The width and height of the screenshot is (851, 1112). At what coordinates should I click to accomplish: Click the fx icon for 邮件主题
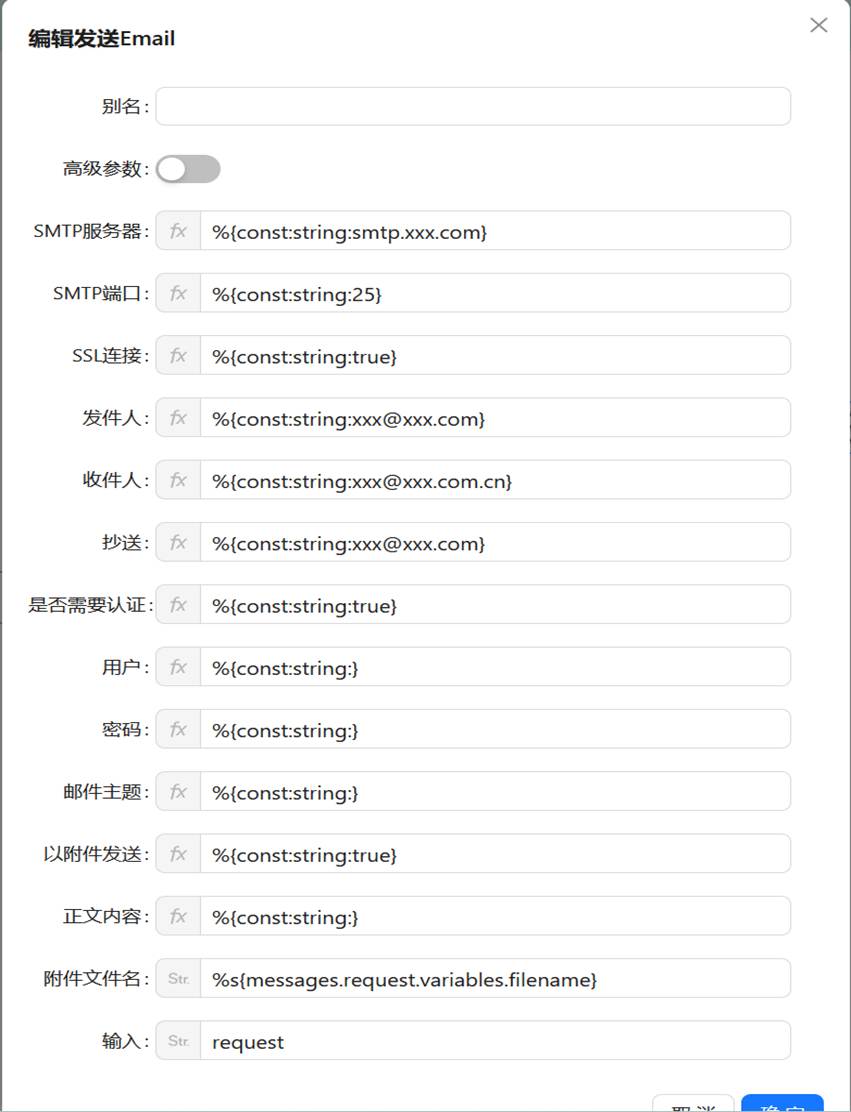[178, 792]
